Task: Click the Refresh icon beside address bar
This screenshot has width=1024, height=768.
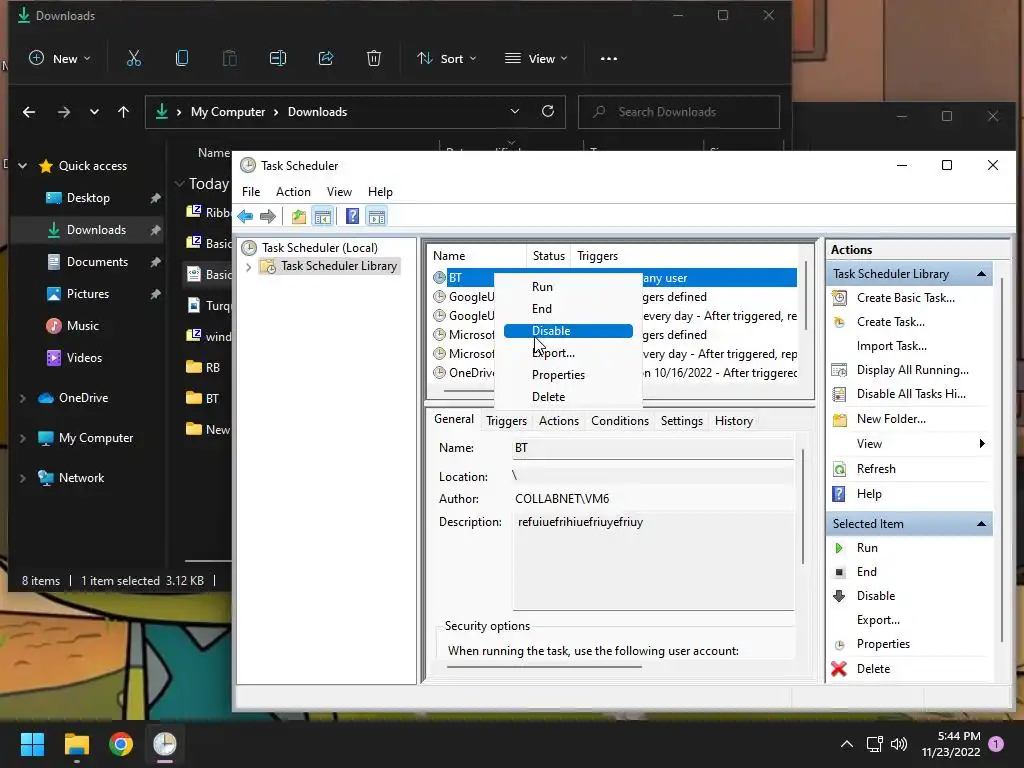Action: (548, 111)
